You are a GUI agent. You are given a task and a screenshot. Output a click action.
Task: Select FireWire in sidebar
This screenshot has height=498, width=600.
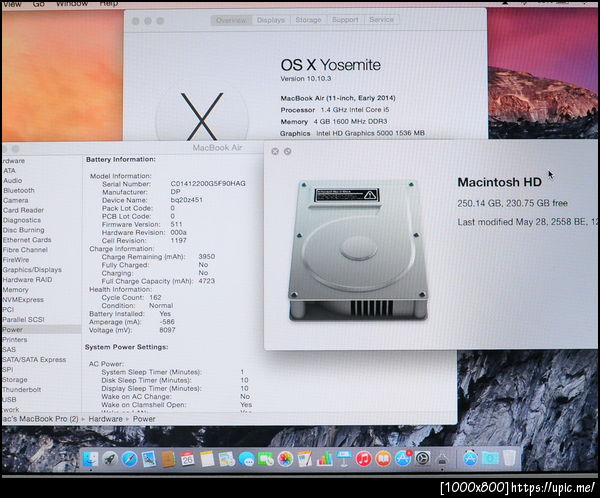pos(16,260)
